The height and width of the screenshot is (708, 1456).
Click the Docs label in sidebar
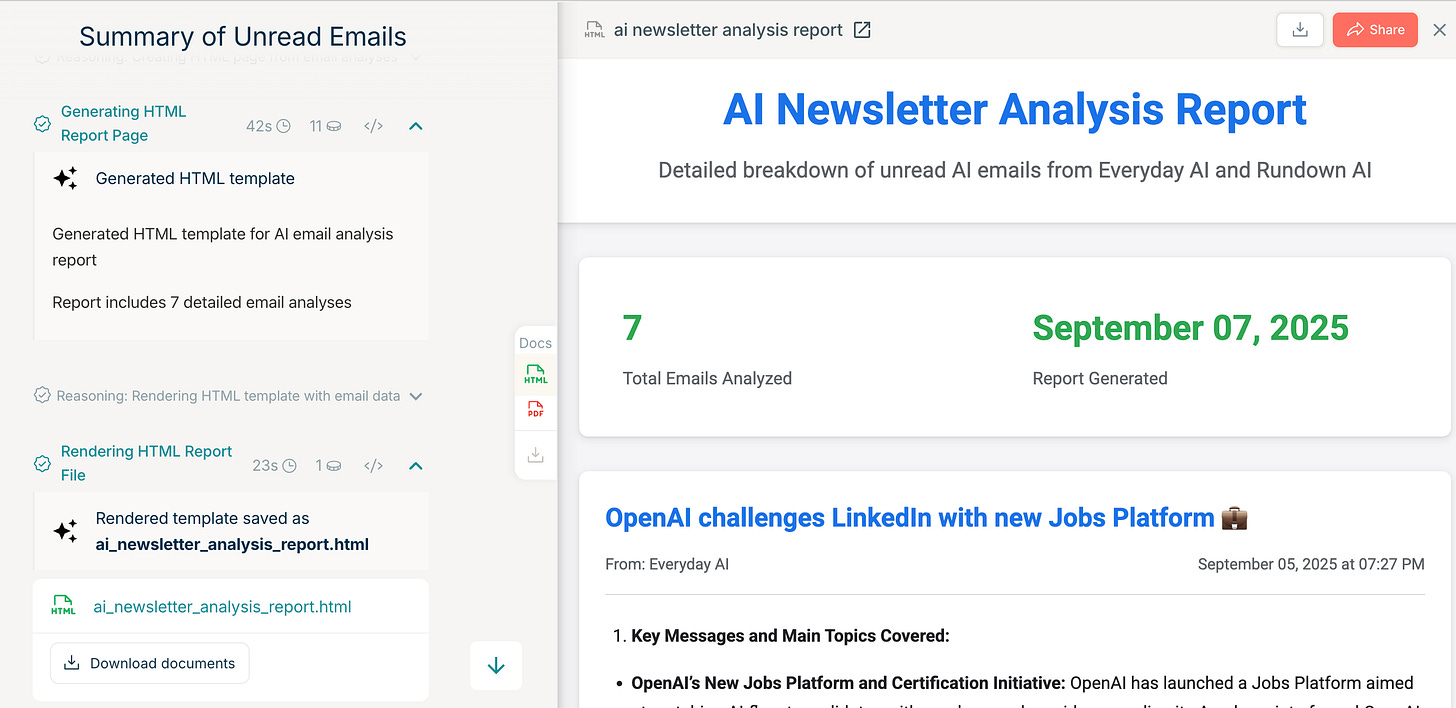pyautogui.click(x=536, y=343)
